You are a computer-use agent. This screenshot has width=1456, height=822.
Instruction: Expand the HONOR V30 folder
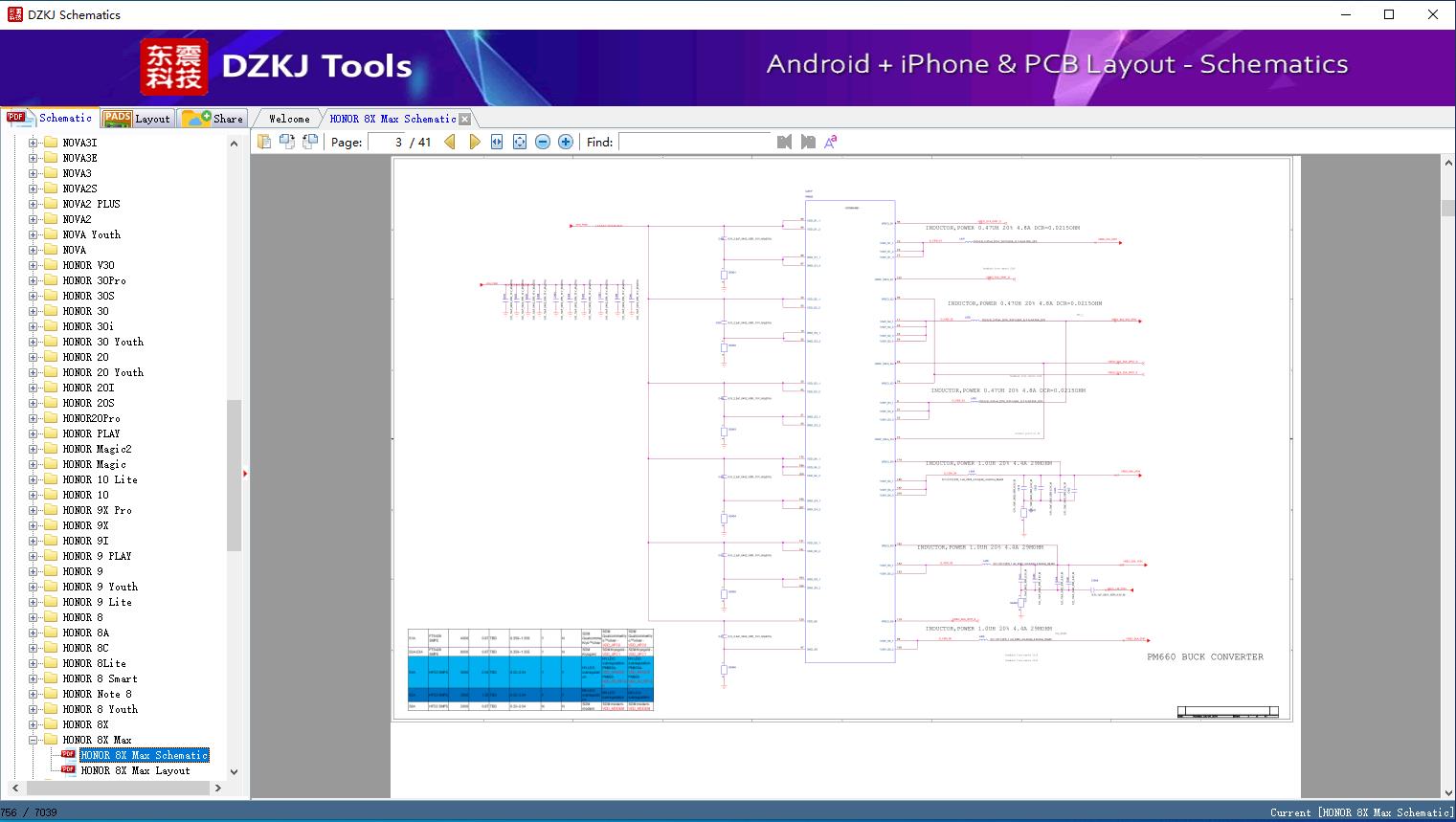pos(34,265)
